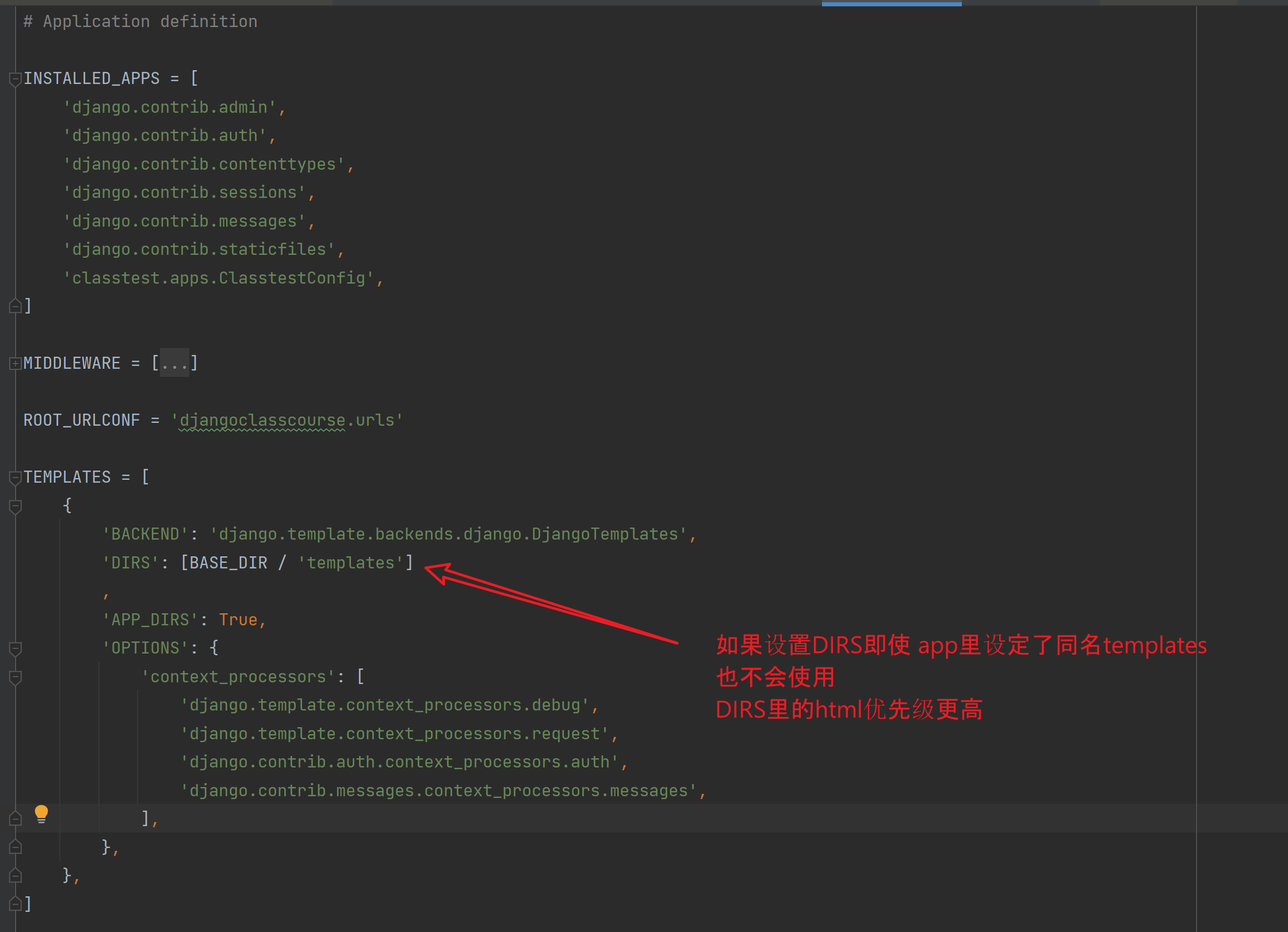The image size is (1288, 932).
Task: Click the 'templates' string in DIRS
Action: [350, 563]
